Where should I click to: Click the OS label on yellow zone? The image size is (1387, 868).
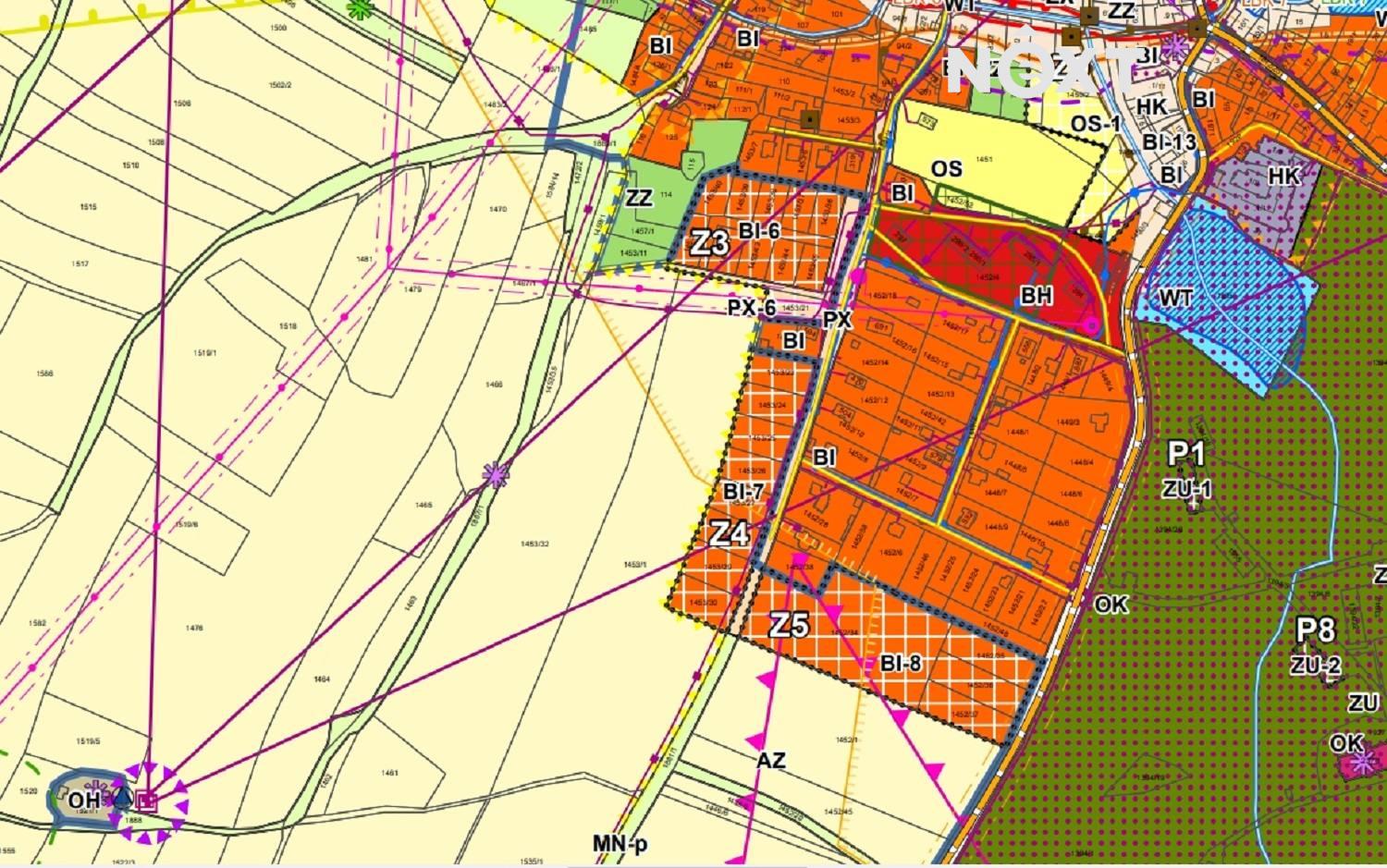point(947,169)
